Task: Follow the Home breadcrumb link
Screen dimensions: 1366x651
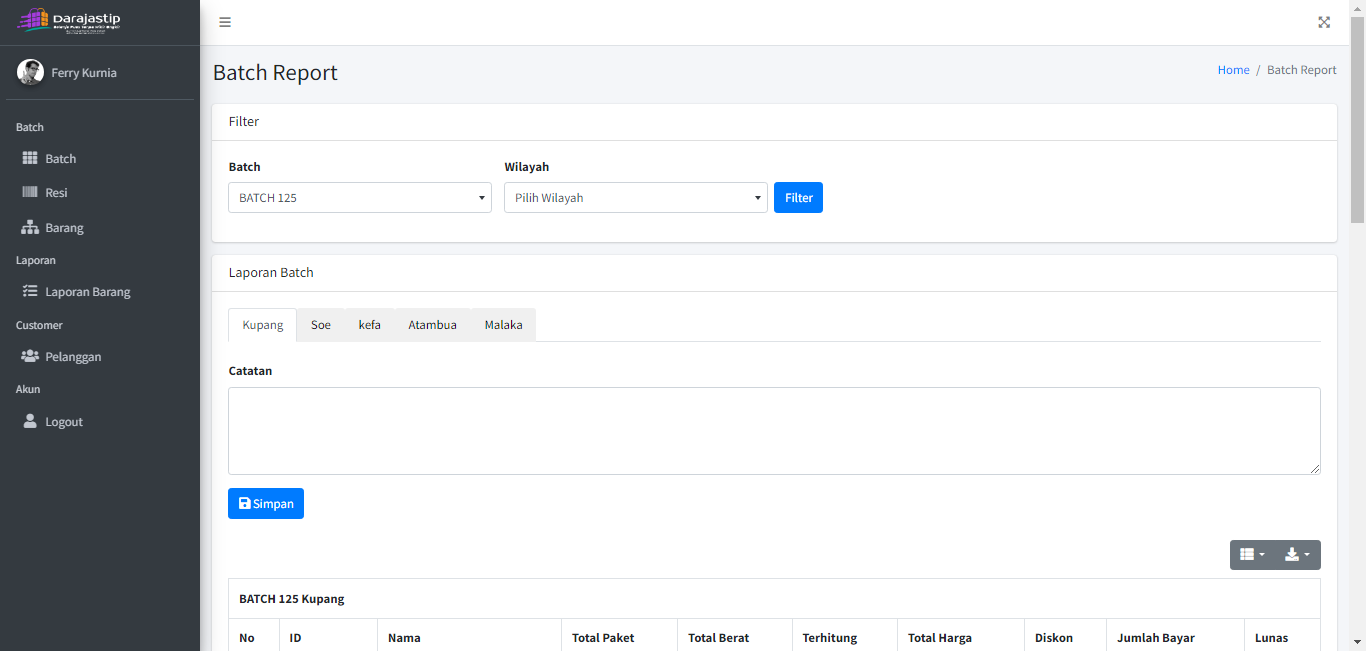Action: tap(1233, 70)
